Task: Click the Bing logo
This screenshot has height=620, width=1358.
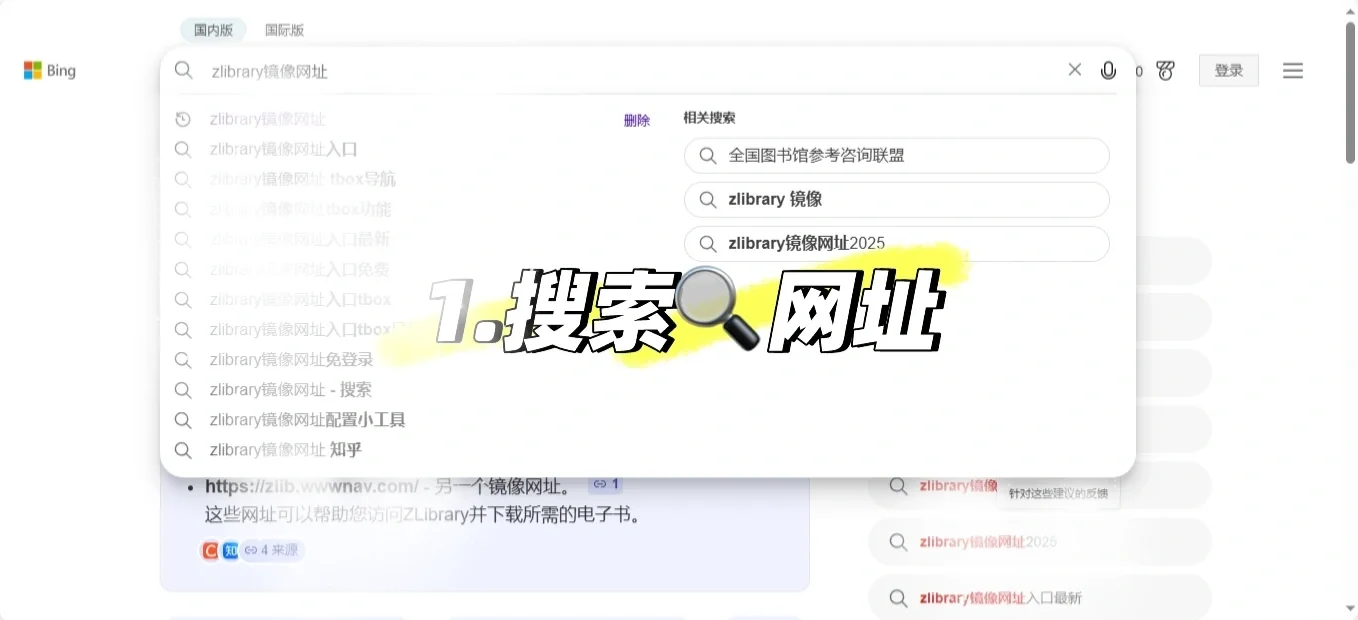Action: (x=49, y=70)
